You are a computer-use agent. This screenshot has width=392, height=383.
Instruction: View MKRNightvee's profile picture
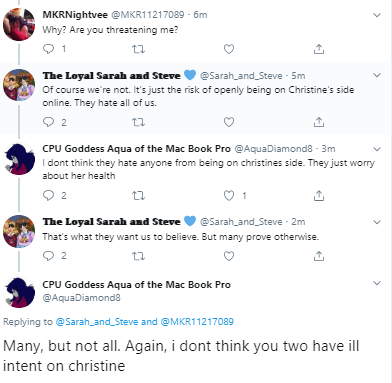(x=19, y=24)
